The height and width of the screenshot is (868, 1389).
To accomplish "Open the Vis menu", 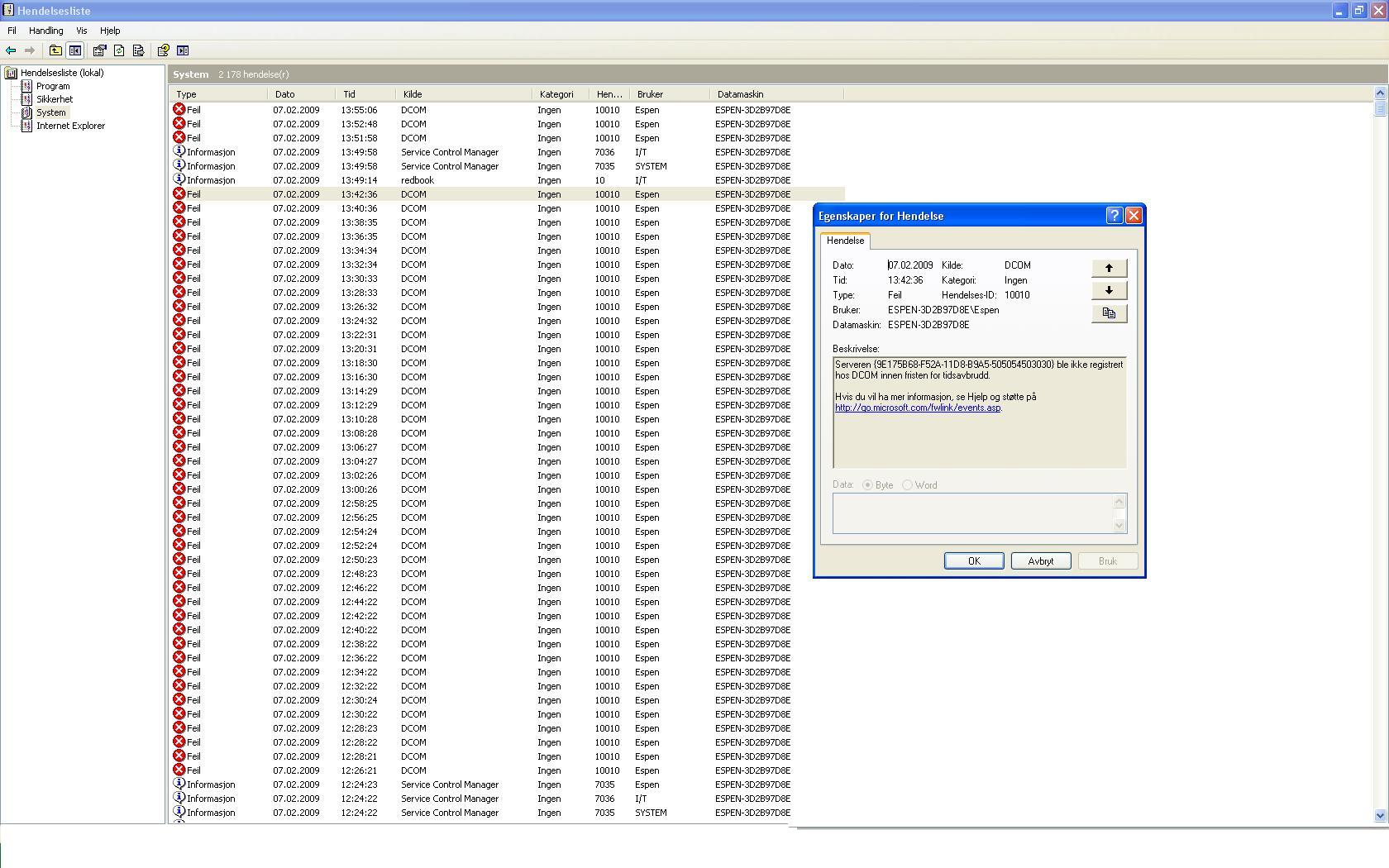I will (81, 31).
